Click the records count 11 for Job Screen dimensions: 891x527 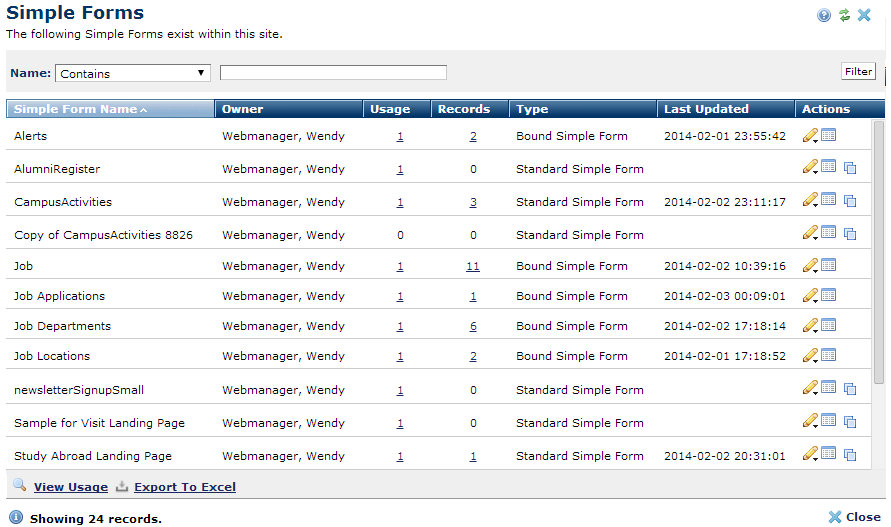[x=473, y=266]
